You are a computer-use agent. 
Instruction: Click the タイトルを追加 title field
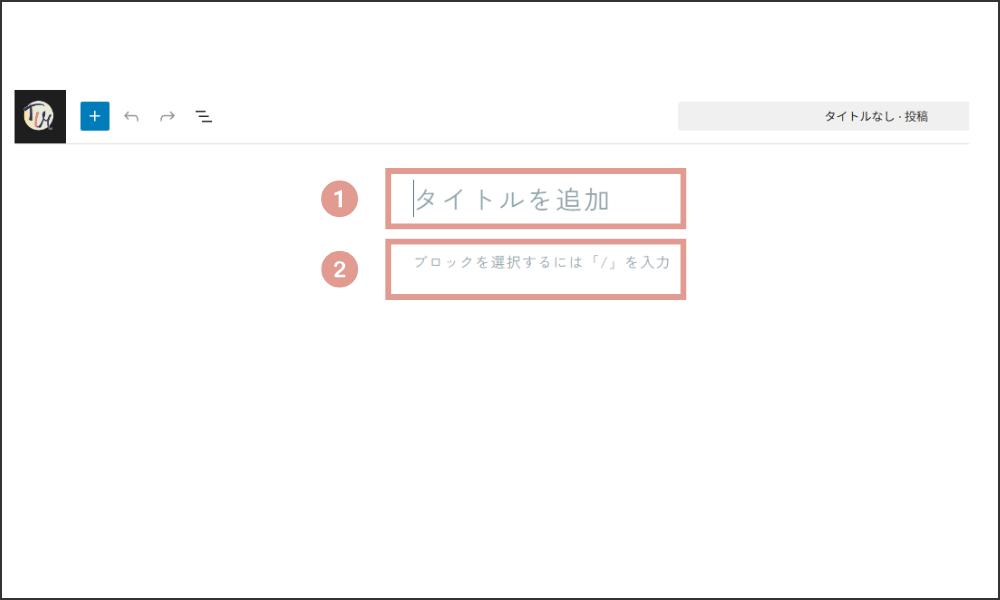pyautogui.click(x=536, y=199)
